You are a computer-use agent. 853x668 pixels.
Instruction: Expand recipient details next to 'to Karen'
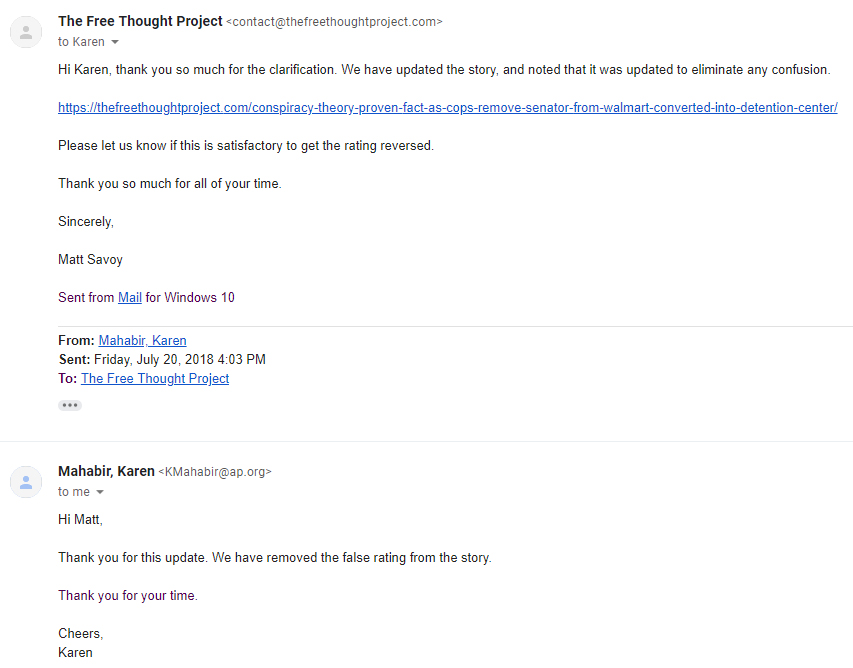tap(115, 42)
